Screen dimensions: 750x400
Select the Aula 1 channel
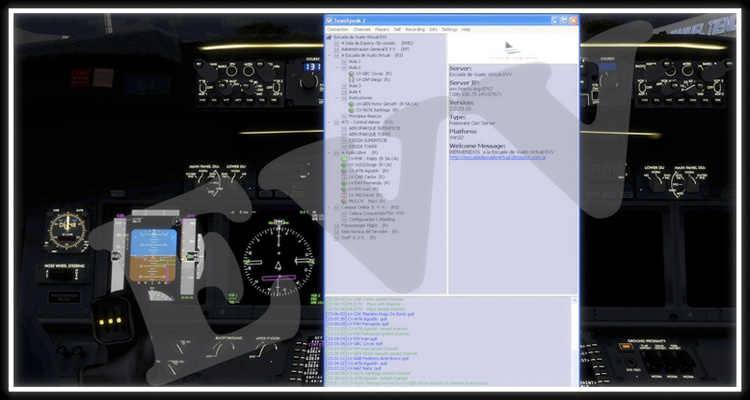354,62
